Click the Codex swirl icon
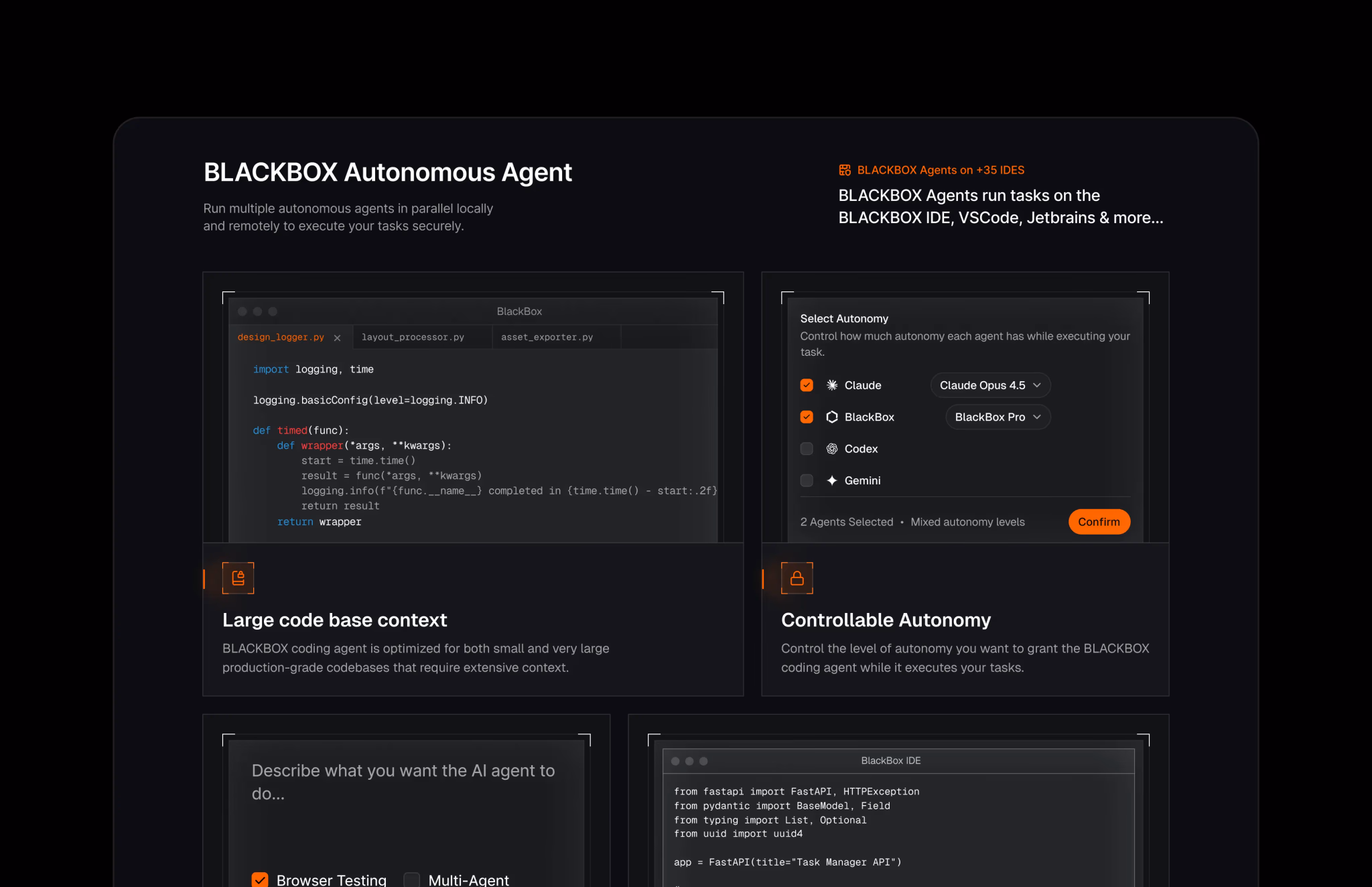This screenshot has height=887, width=1372. [832, 449]
